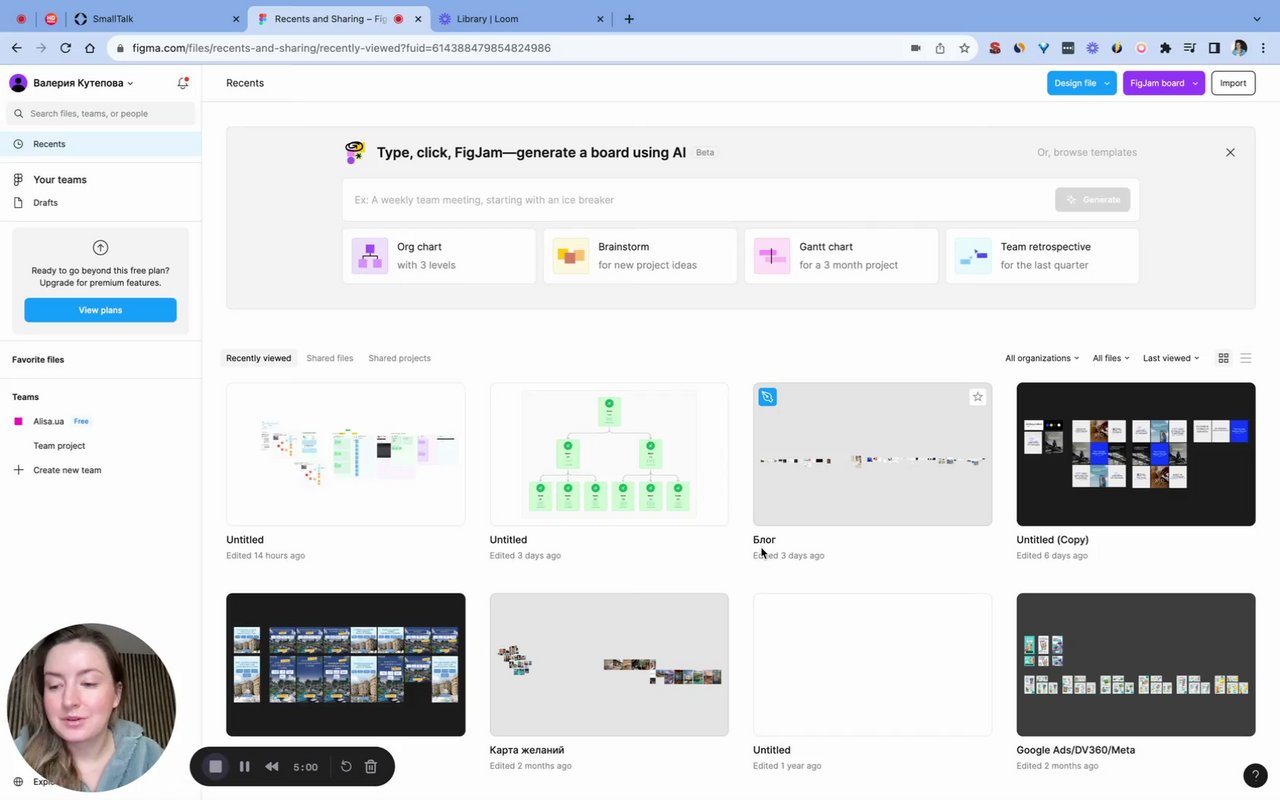The width and height of the screenshot is (1280, 800).
Task: Expand the Last viewed sort dropdown
Action: pyautogui.click(x=1171, y=358)
